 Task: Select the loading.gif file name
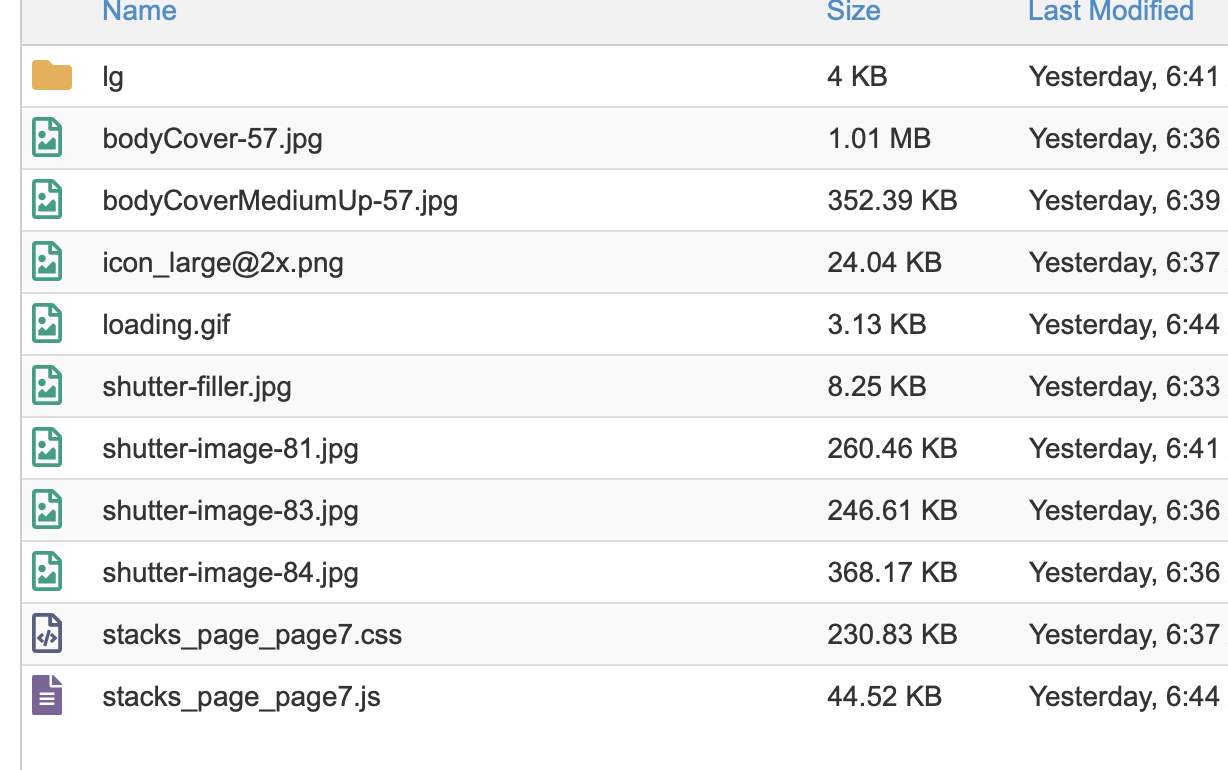[166, 325]
